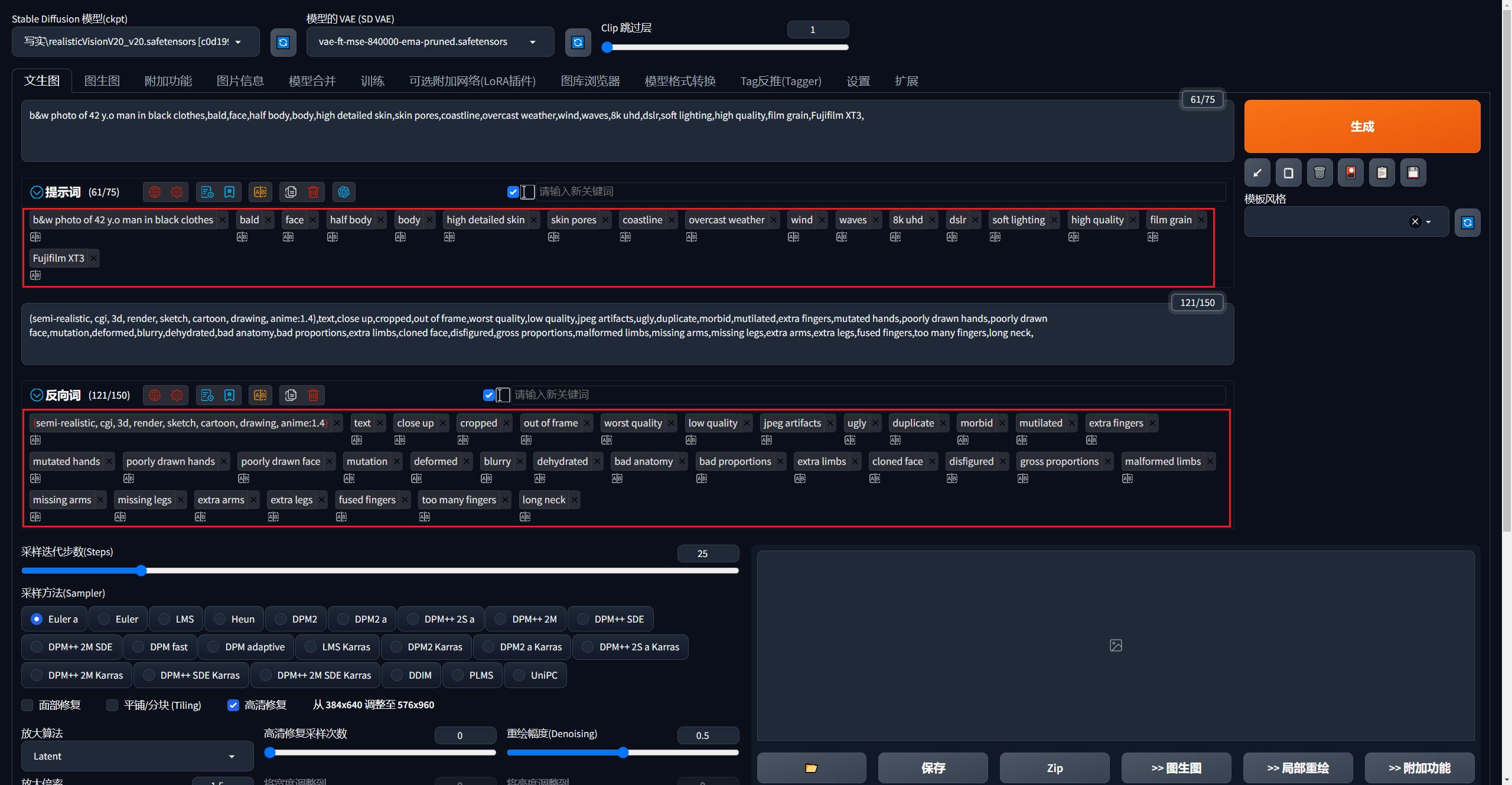
Task: Click the orange 生成 button
Action: tap(1361, 126)
